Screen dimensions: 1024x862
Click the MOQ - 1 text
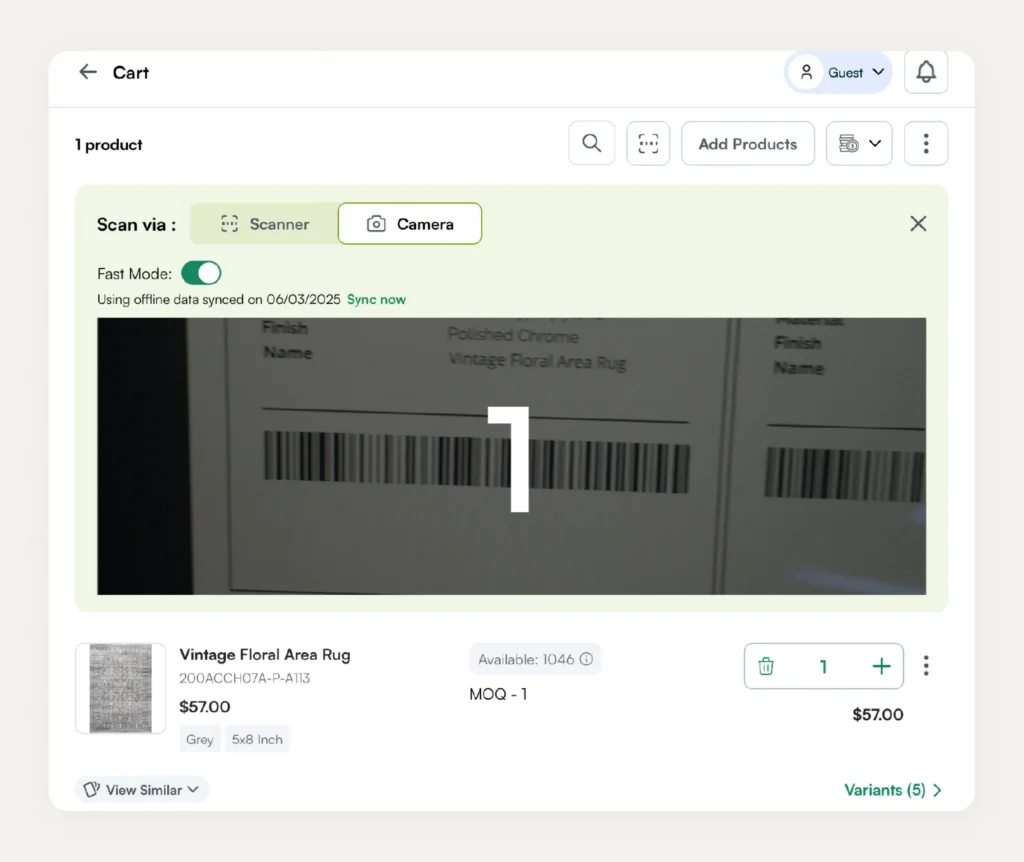pyautogui.click(x=498, y=694)
